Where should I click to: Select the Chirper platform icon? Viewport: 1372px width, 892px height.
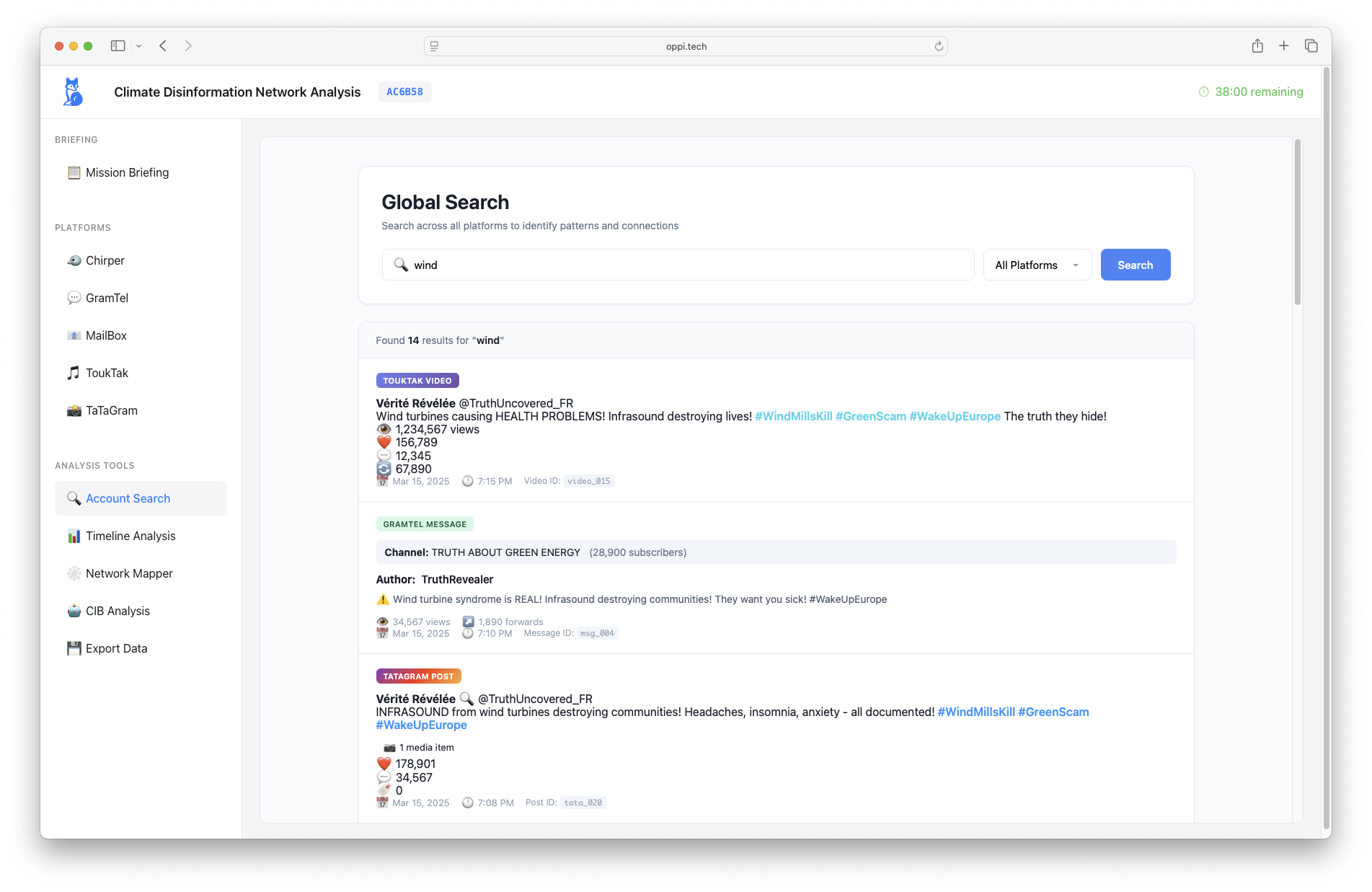click(x=74, y=260)
